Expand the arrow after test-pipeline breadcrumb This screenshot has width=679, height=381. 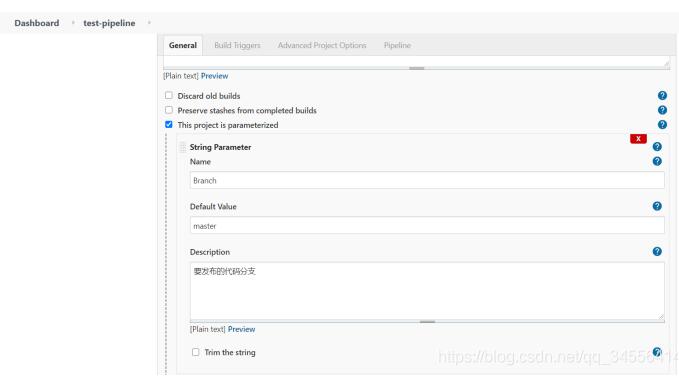tap(149, 23)
